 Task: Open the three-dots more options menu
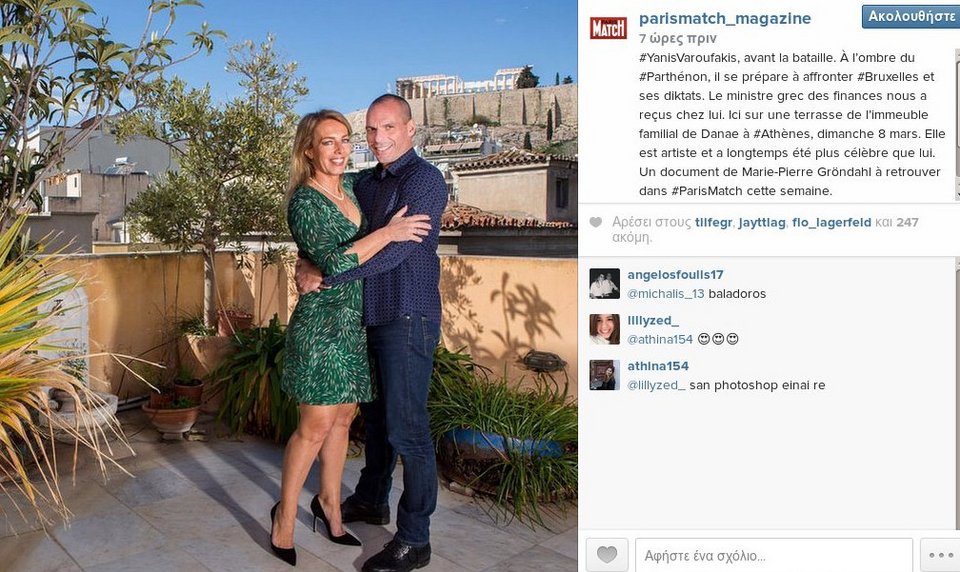940,555
